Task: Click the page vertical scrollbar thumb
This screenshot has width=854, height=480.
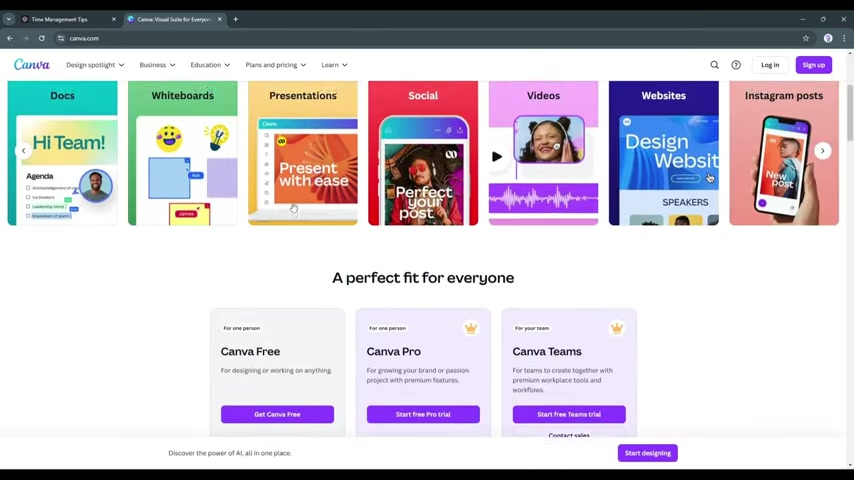Action: pyautogui.click(x=850, y=112)
